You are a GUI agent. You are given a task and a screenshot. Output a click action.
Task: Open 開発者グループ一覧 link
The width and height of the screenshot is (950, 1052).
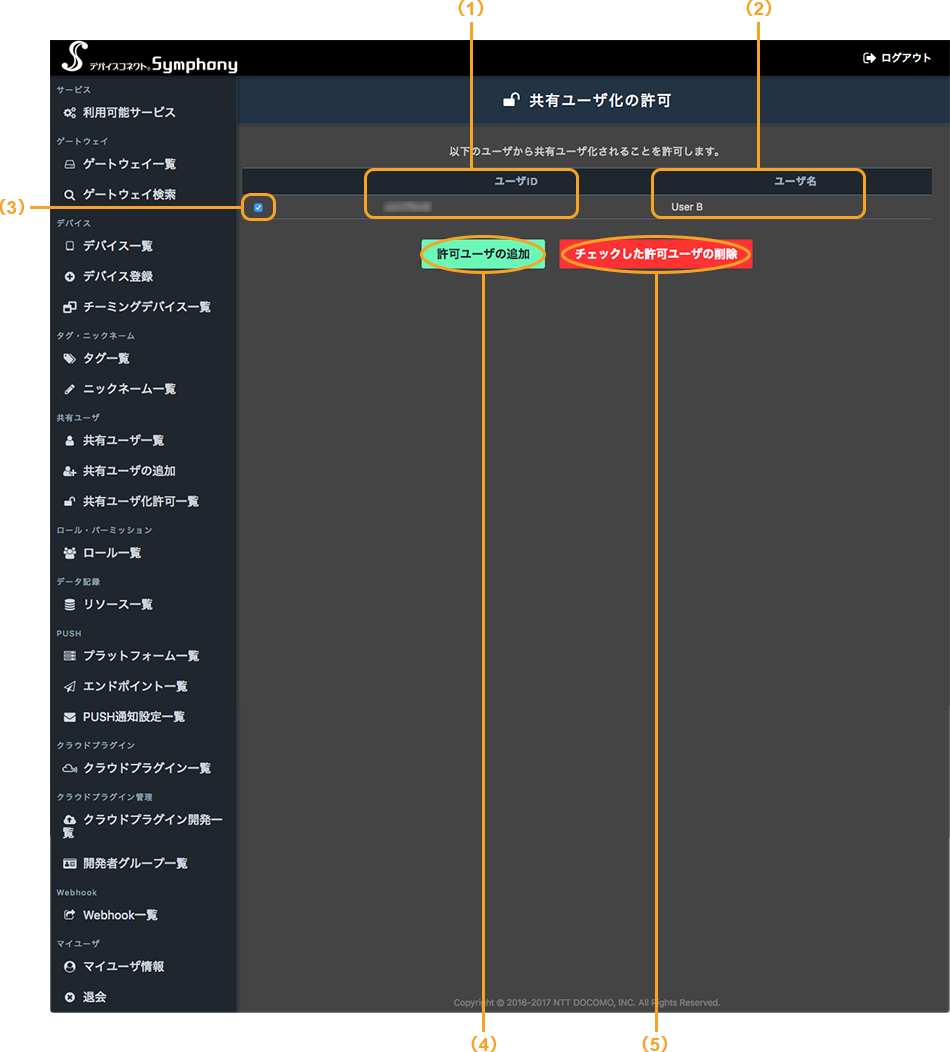click(135, 863)
